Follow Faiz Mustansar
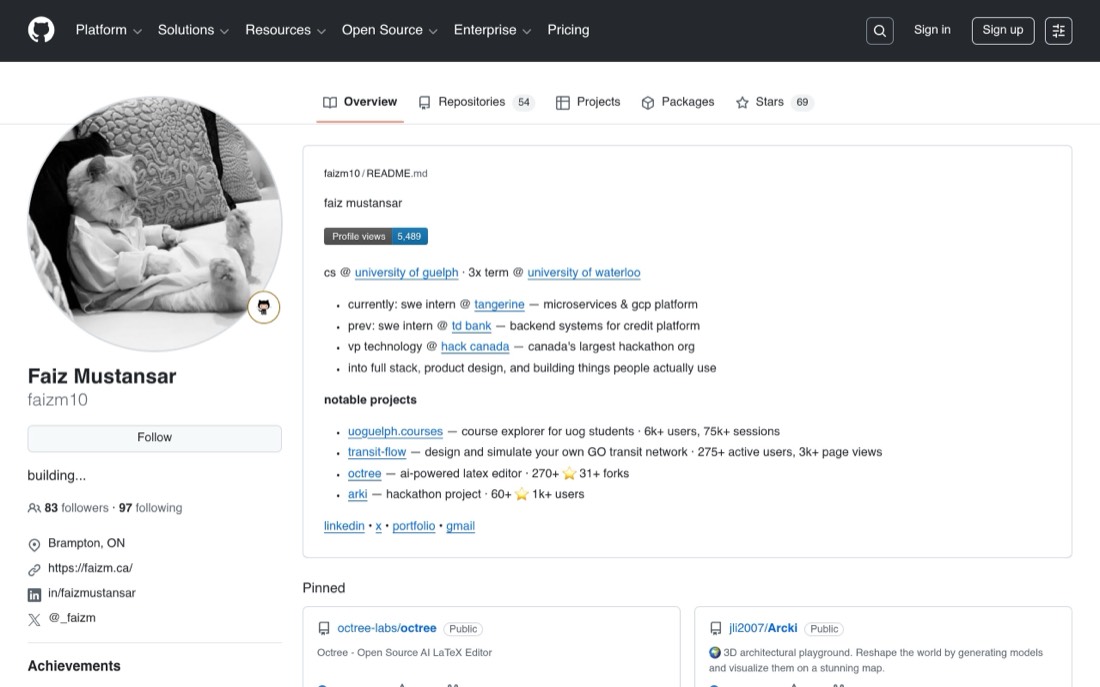 pyautogui.click(x=154, y=438)
